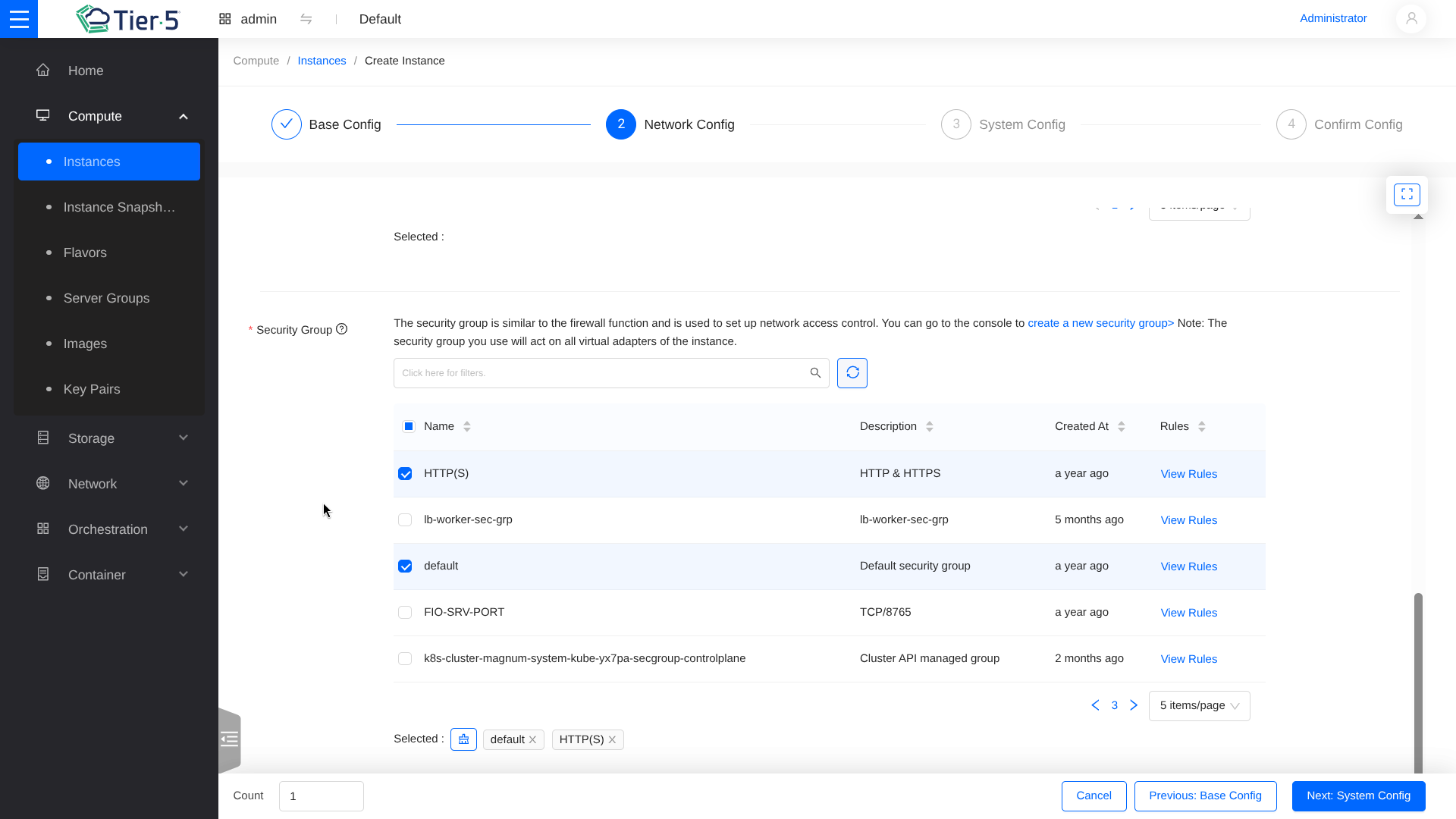Click the clear all selected icon
Image resolution: width=1456 pixels, height=819 pixels.
[463, 739]
